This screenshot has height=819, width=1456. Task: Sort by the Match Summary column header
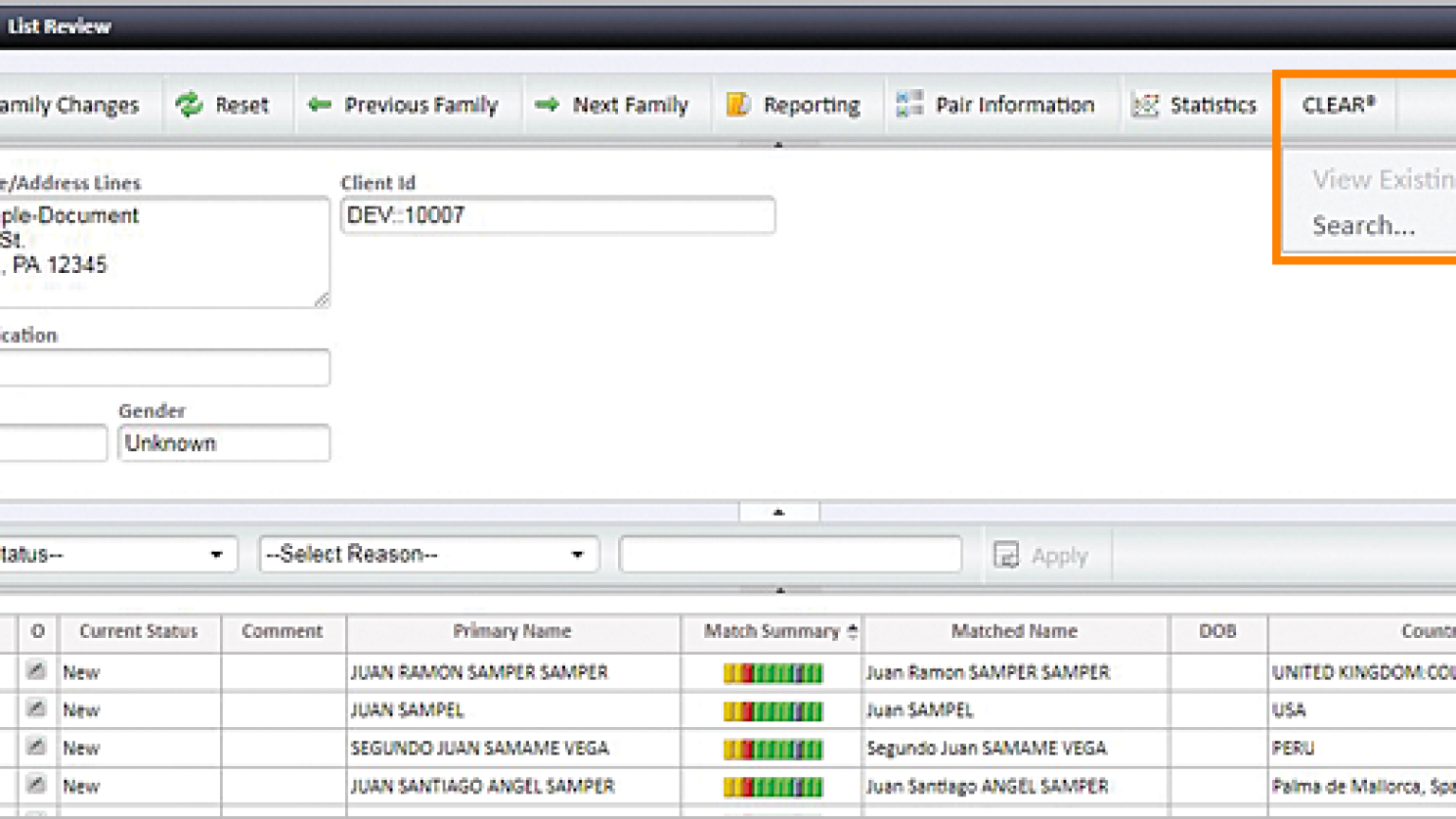coord(772,631)
